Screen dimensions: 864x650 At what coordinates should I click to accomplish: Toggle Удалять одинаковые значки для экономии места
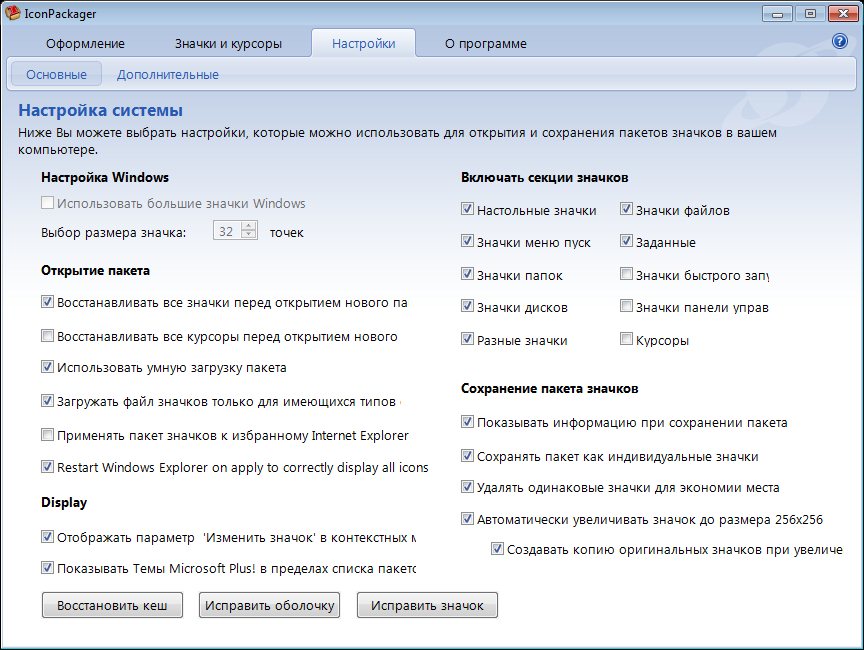(x=468, y=487)
